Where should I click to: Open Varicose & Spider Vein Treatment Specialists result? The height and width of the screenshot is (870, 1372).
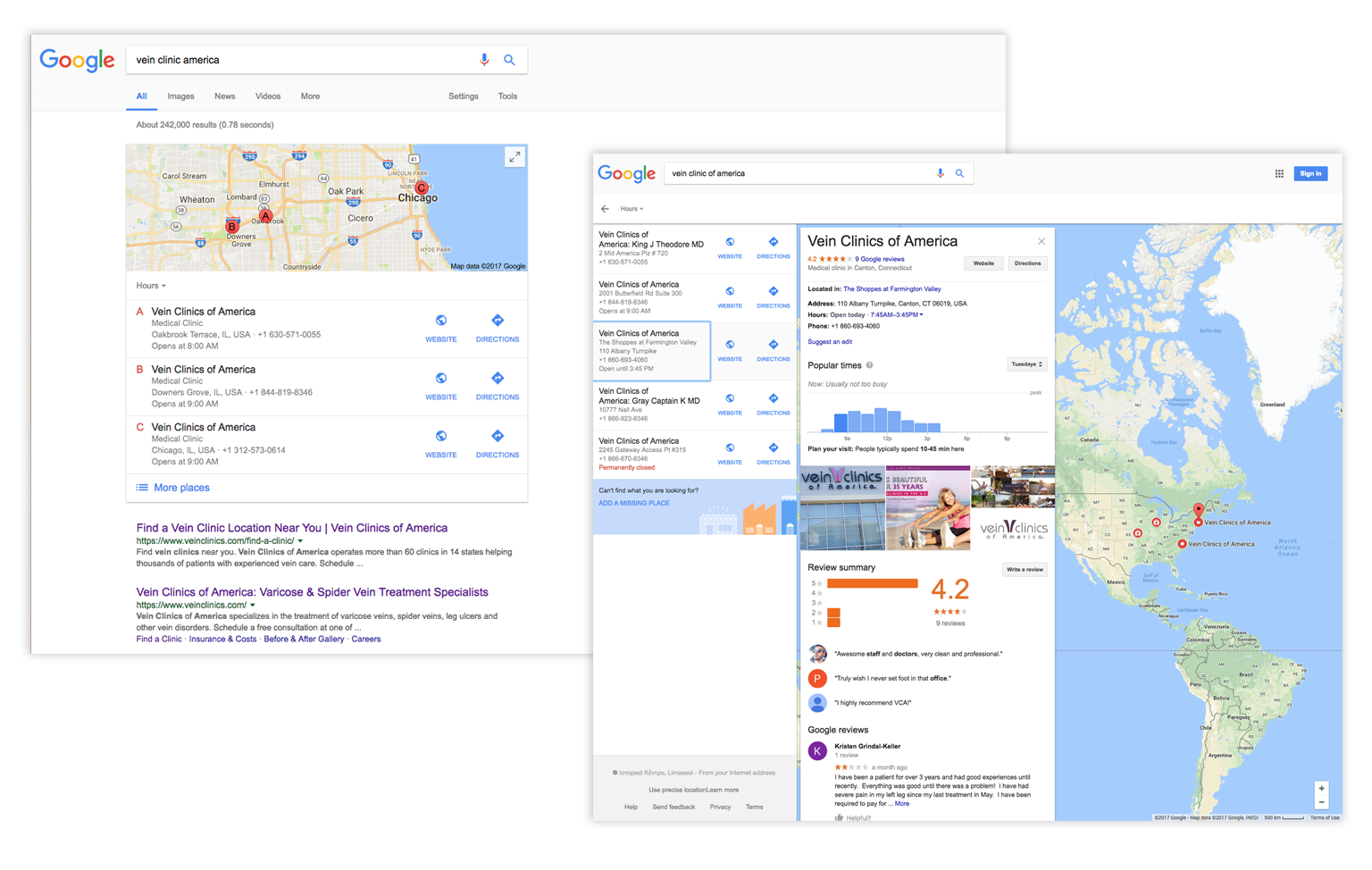click(313, 592)
